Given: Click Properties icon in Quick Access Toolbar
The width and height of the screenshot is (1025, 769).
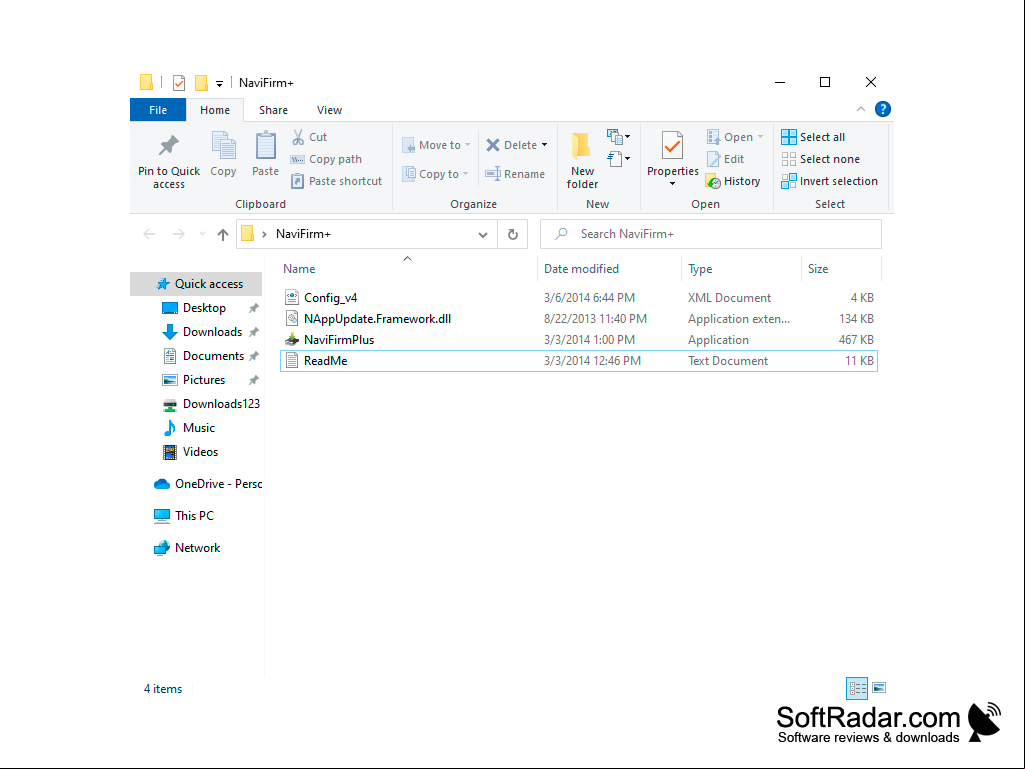Looking at the screenshot, I should (179, 83).
